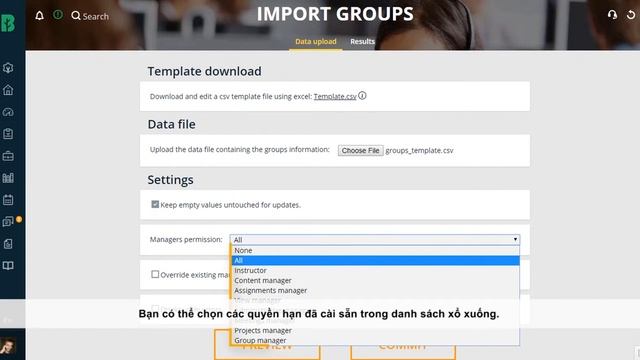The width and height of the screenshot is (640, 360).
Task: Open the open-book icon in sidebar
Action: tap(8, 266)
